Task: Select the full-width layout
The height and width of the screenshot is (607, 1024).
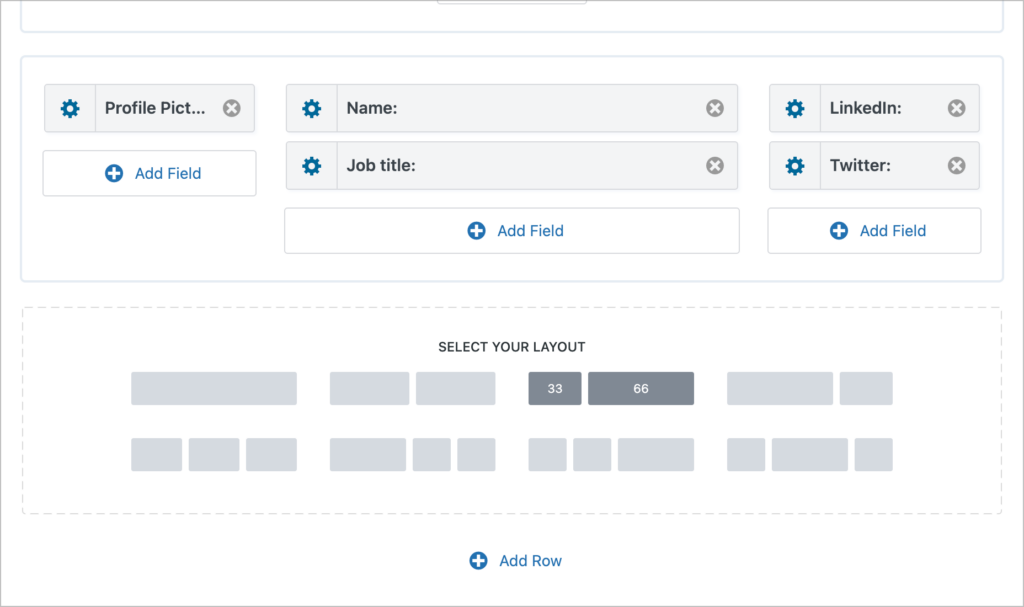Action: coord(213,388)
